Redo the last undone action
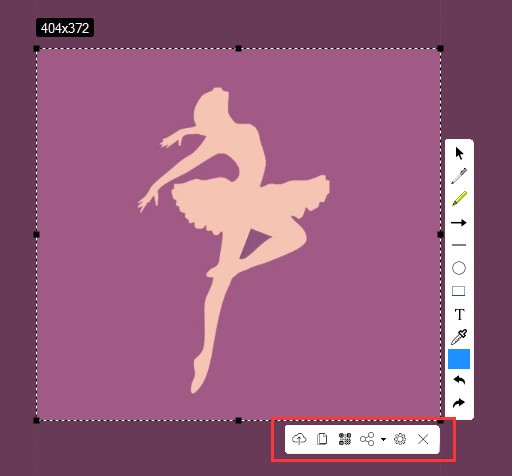The image size is (512, 476). pyautogui.click(x=459, y=403)
